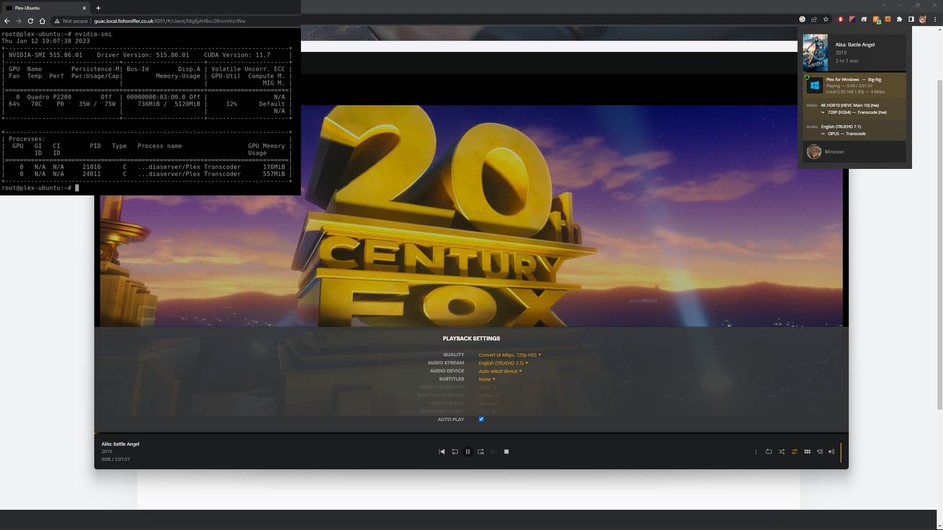Click the Not secure site info indicator
The width and height of the screenshot is (943, 530).
click(x=71, y=21)
